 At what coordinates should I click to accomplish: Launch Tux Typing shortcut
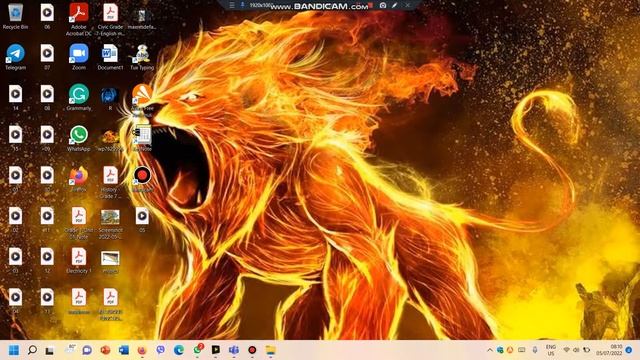142,57
